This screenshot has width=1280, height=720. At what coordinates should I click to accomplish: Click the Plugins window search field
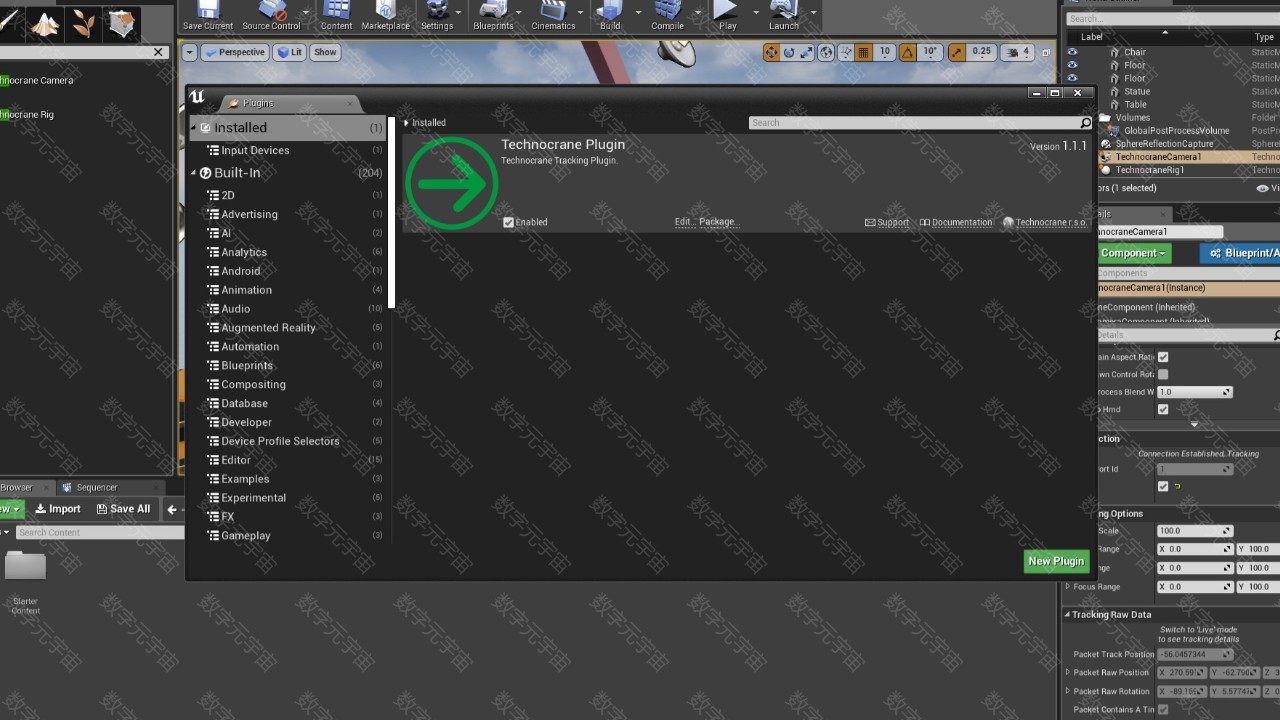[x=913, y=123]
